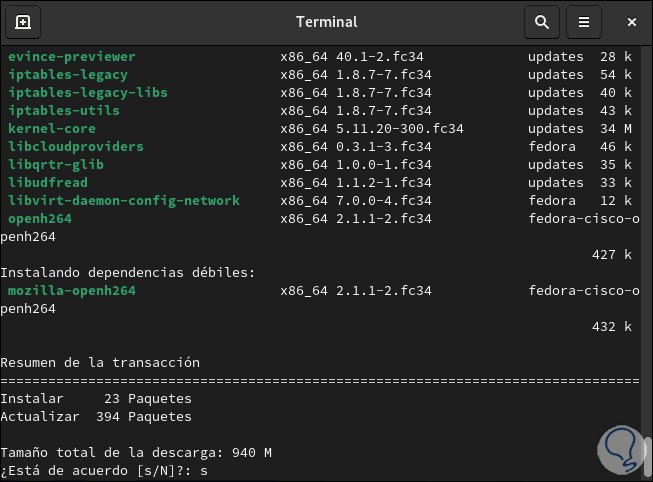Select the kernel-core package name

coord(51,129)
